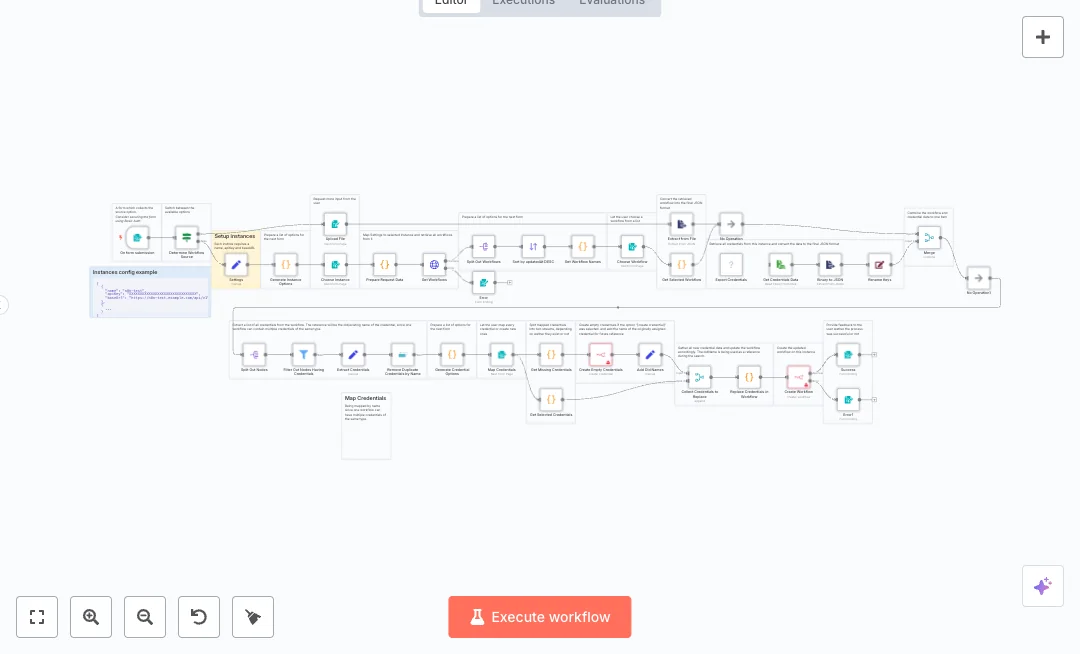Open the Create Workflow node

(x=799, y=379)
